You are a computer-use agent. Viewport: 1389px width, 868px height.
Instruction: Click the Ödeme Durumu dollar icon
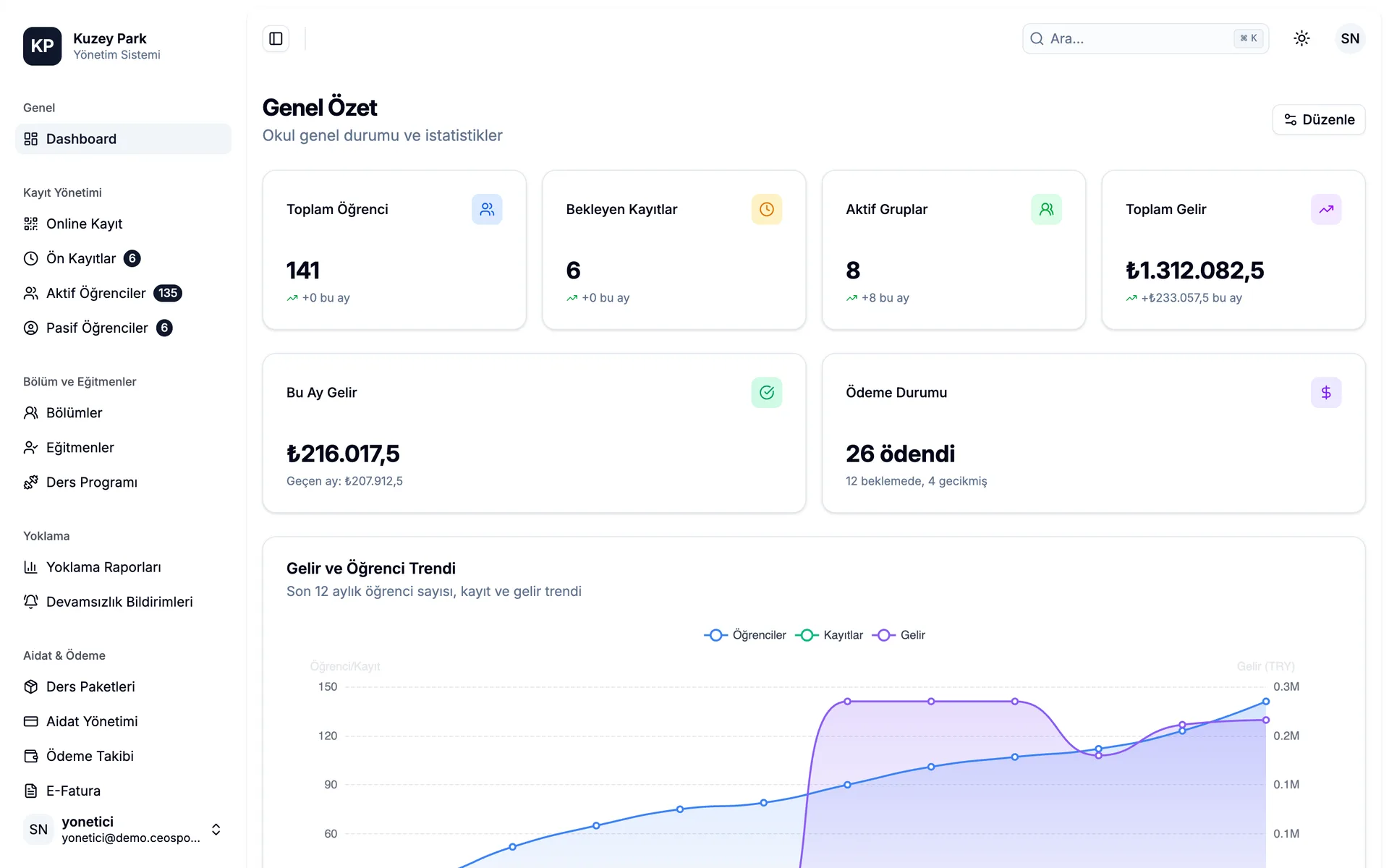(x=1326, y=392)
